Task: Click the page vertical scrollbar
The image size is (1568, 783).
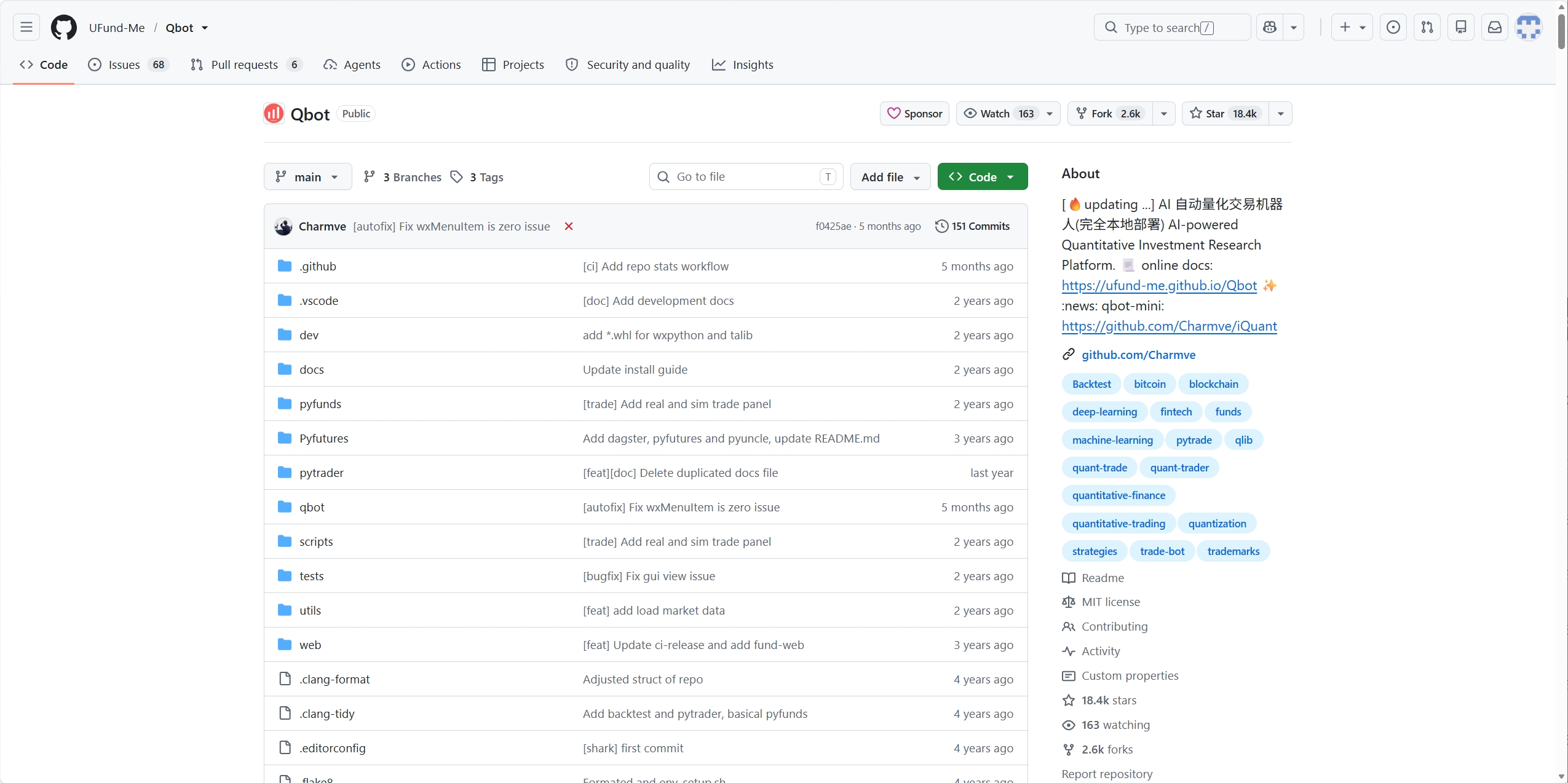Action: coord(1561,31)
